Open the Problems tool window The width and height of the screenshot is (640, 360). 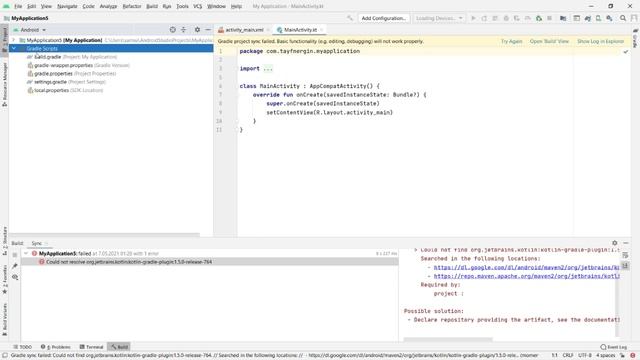56,347
